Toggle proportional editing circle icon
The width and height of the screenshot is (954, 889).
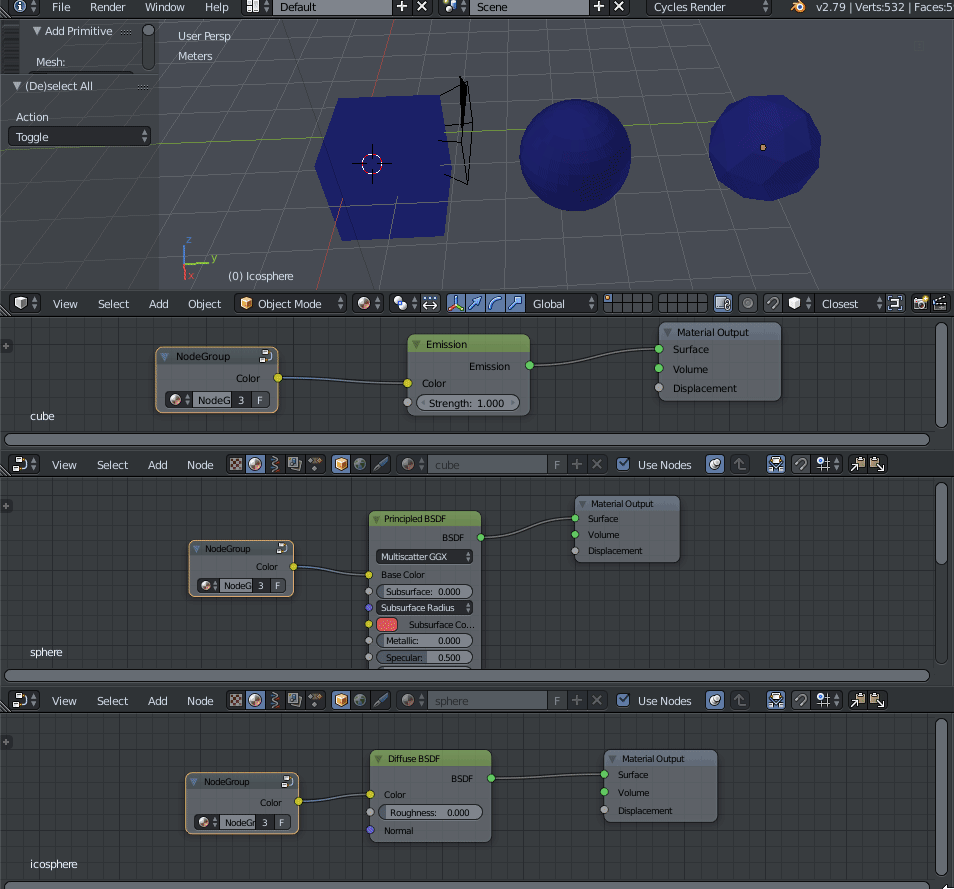point(748,303)
